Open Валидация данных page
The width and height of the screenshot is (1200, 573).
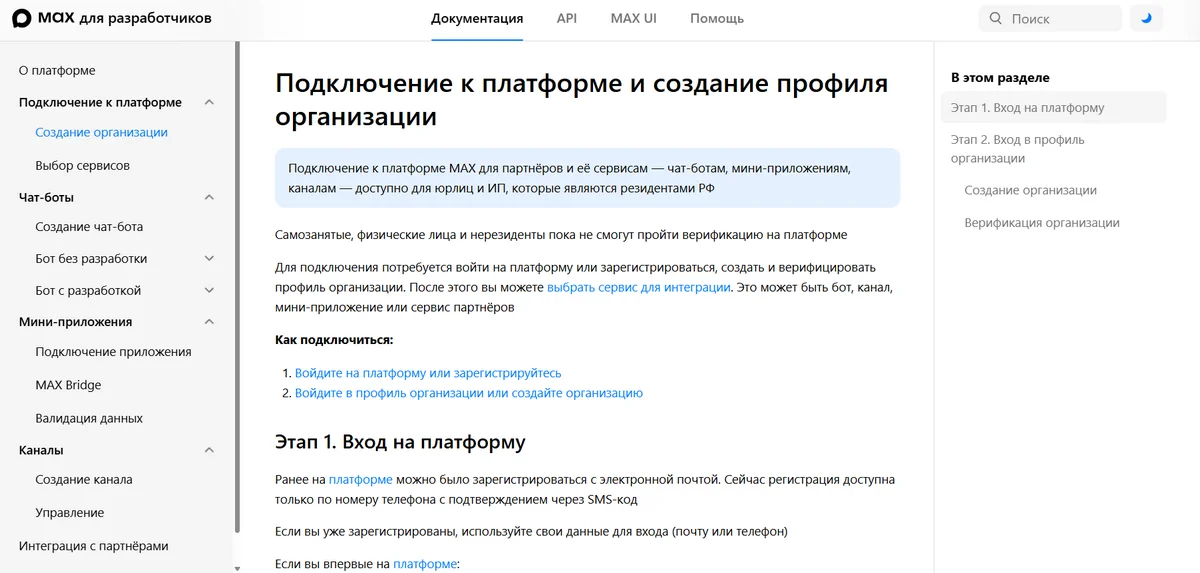(89, 418)
